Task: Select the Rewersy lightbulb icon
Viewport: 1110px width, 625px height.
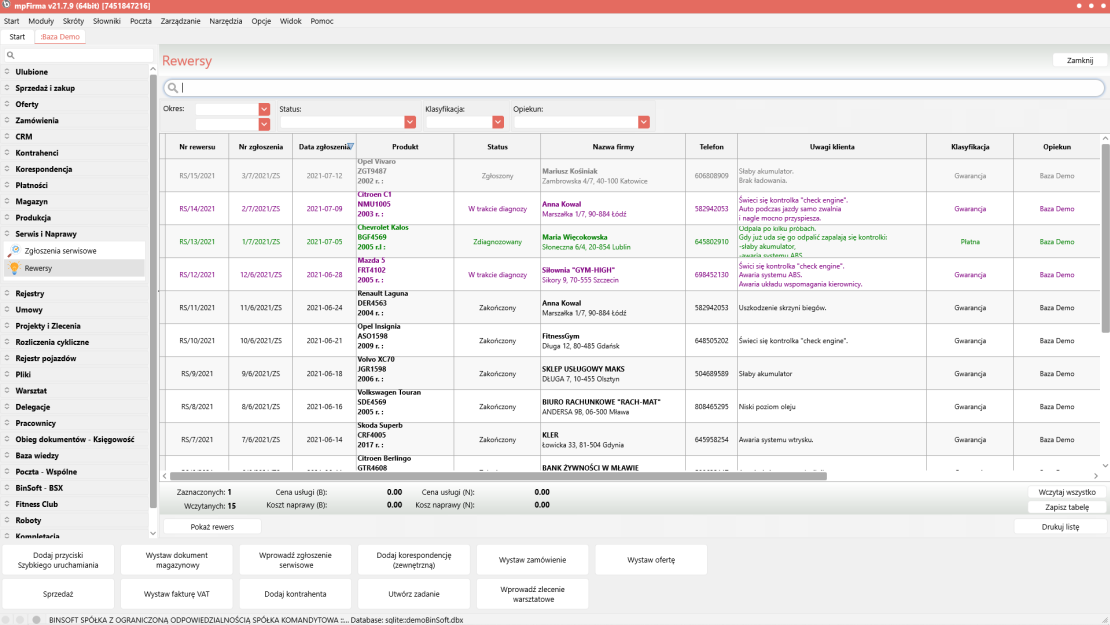Action: coord(14,268)
